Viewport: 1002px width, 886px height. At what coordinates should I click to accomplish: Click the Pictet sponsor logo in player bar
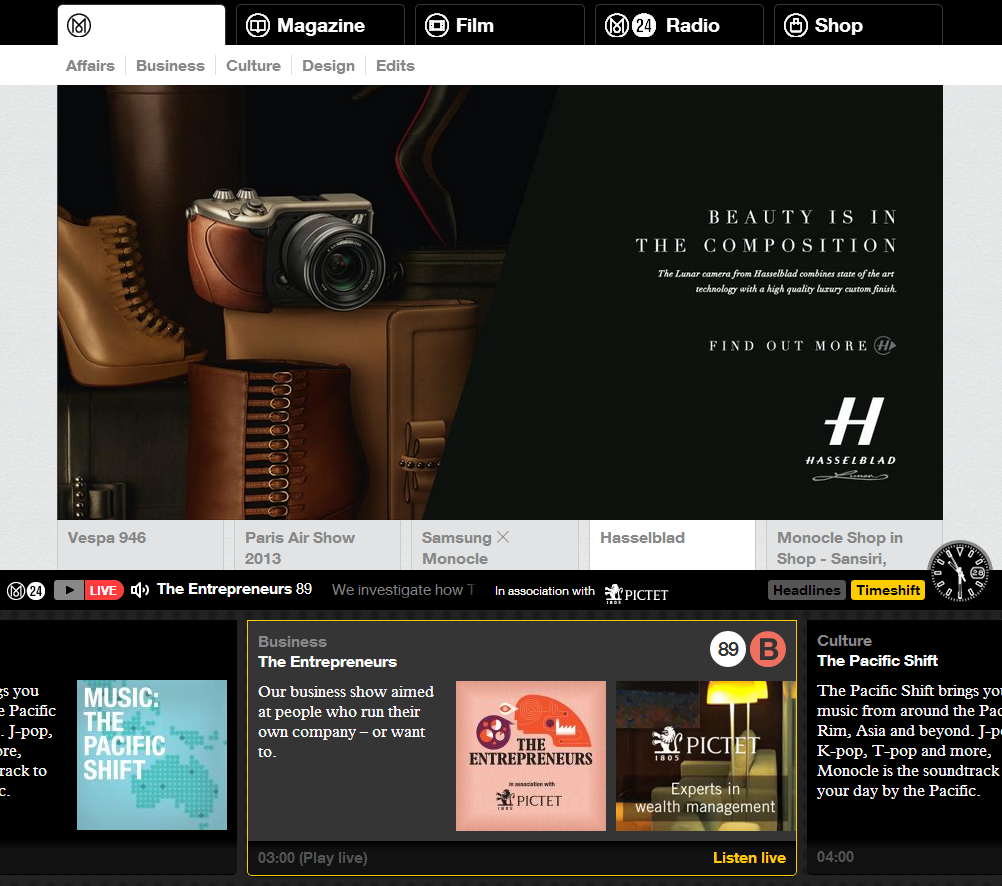pyautogui.click(x=637, y=592)
